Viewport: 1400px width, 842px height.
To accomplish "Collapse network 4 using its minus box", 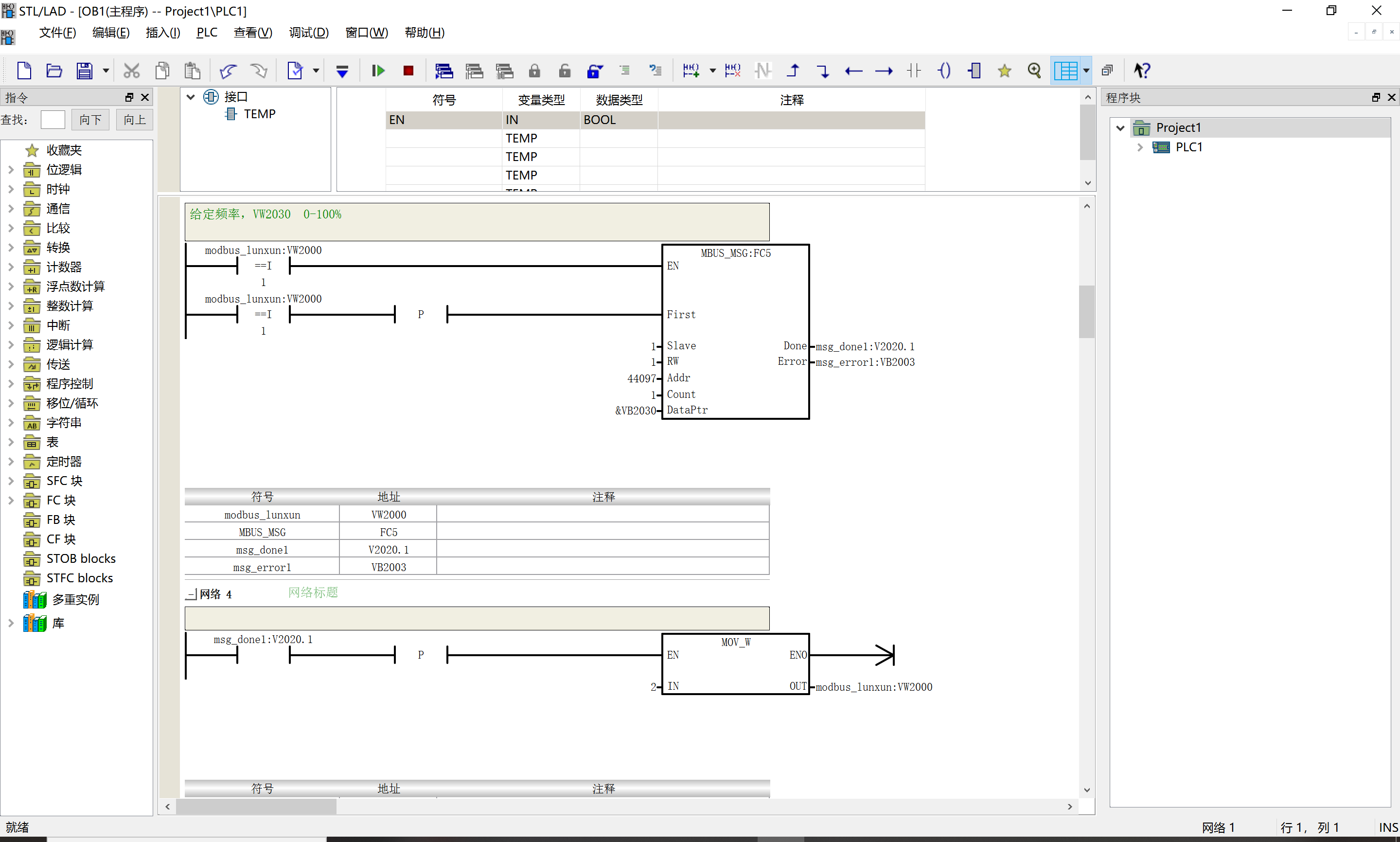I will tap(191, 594).
